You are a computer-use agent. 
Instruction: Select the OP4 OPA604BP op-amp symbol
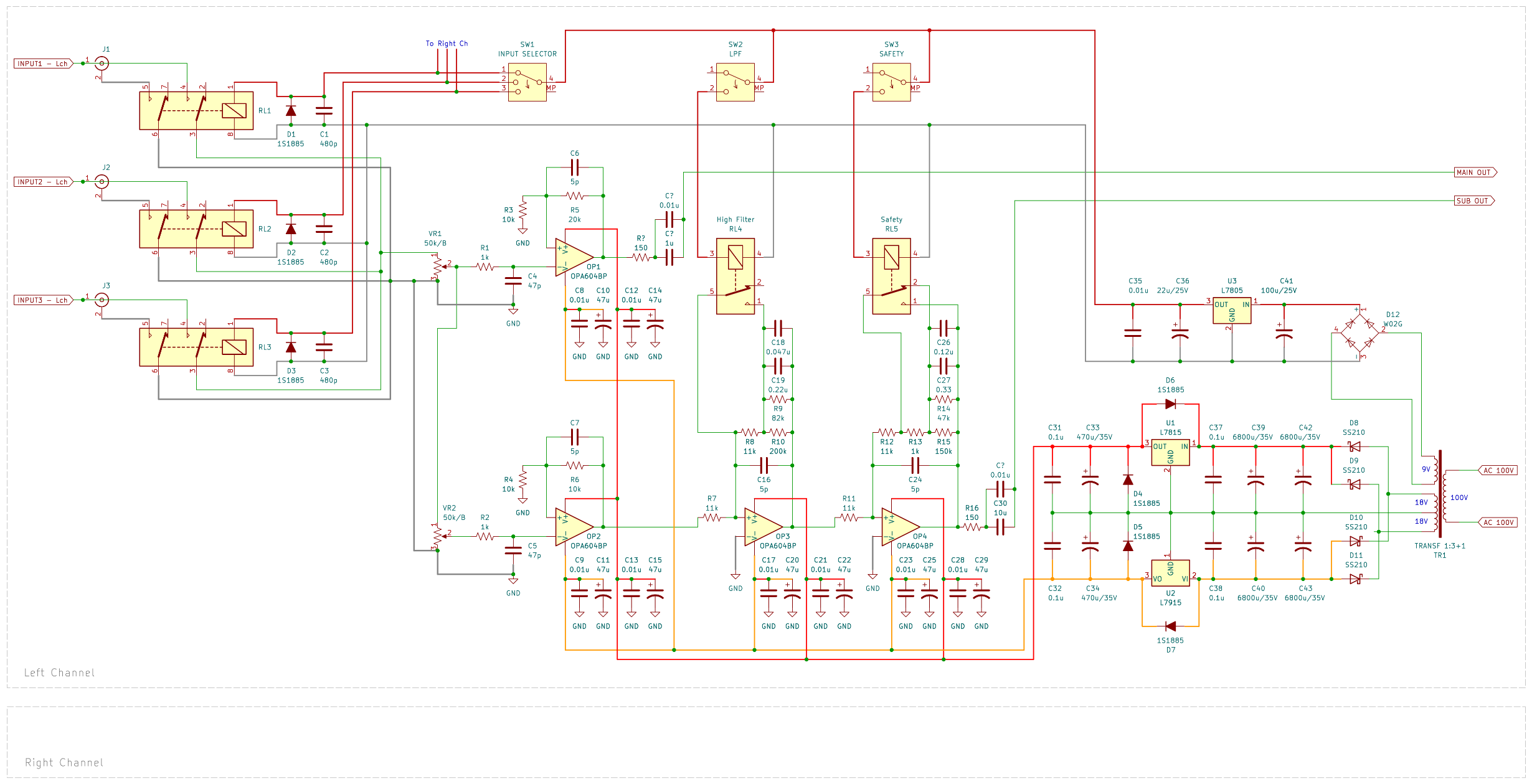tap(901, 527)
